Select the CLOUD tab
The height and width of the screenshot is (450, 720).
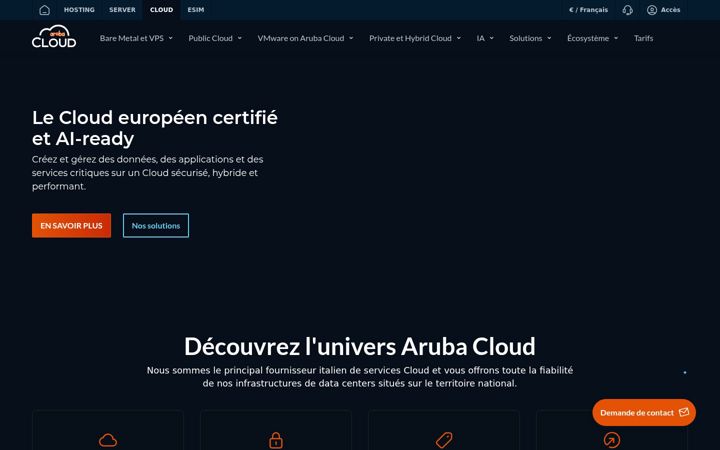click(162, 10)
